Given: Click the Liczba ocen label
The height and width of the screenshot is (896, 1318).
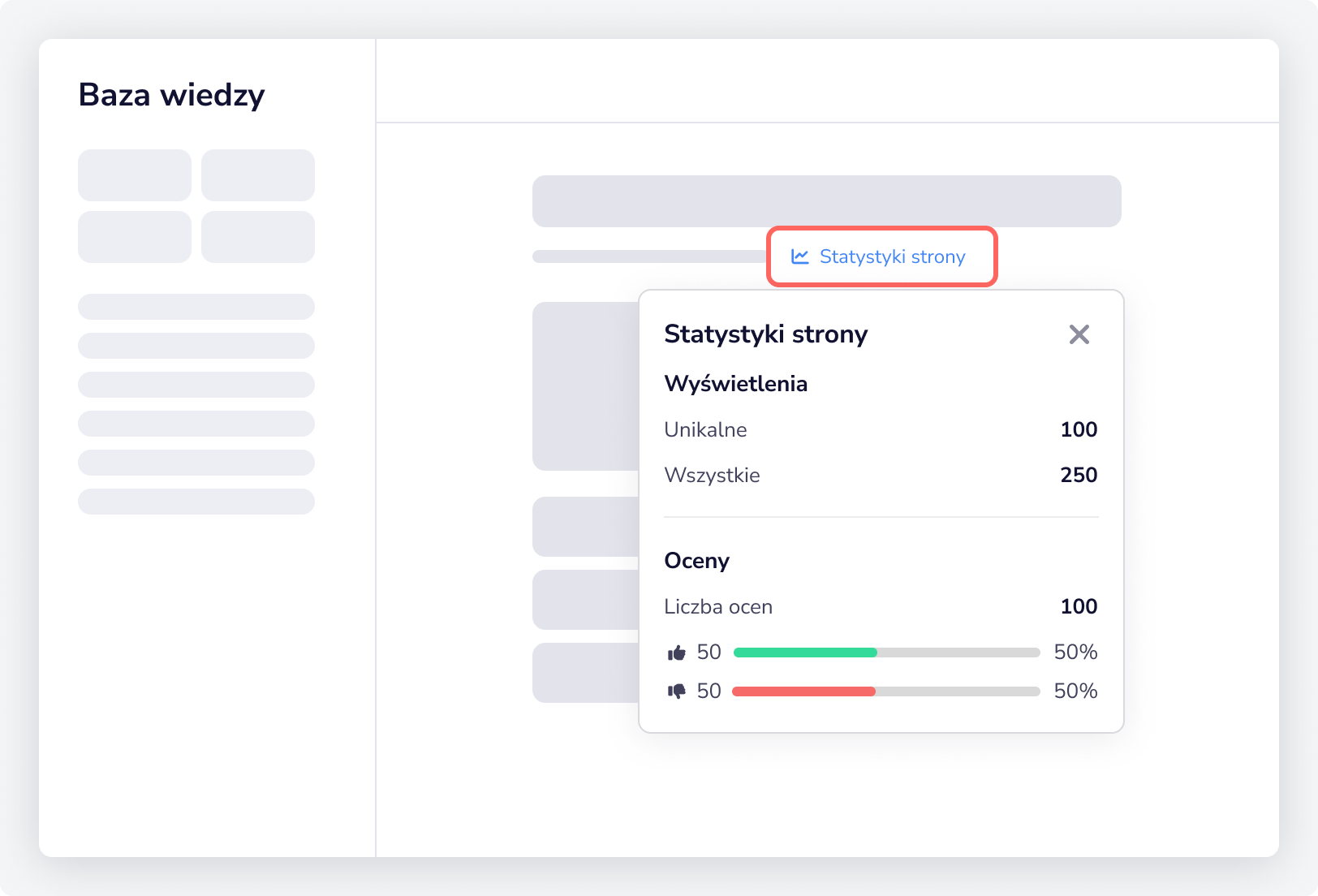Looking at the screenshot, I should click(x=717, y=606).
